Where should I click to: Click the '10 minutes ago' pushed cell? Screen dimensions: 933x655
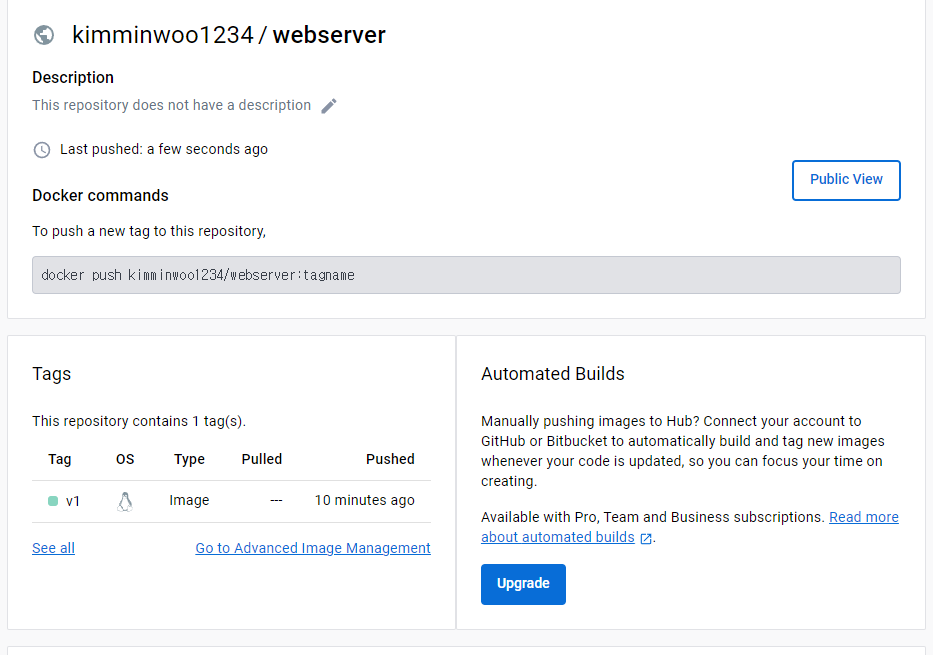tap(364, 500)
